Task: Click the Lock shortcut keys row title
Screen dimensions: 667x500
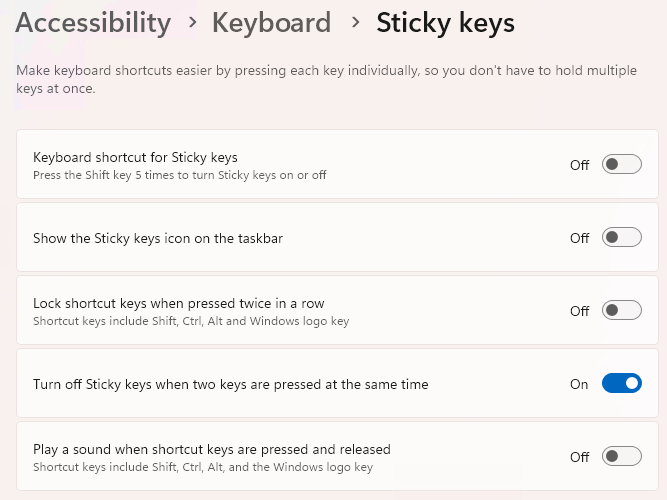Action: point(178,303)
